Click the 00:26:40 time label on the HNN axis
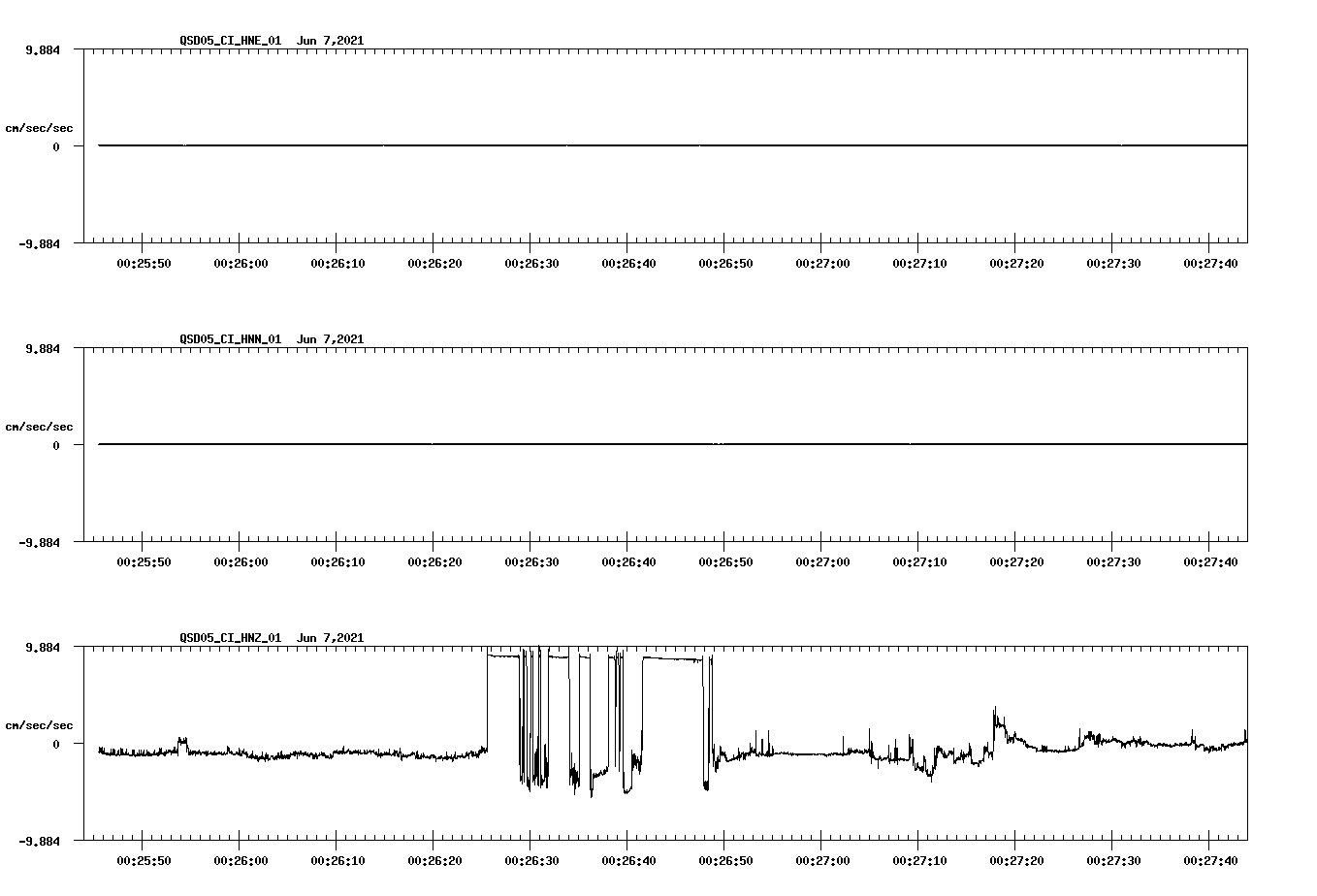 click(628, 561)
